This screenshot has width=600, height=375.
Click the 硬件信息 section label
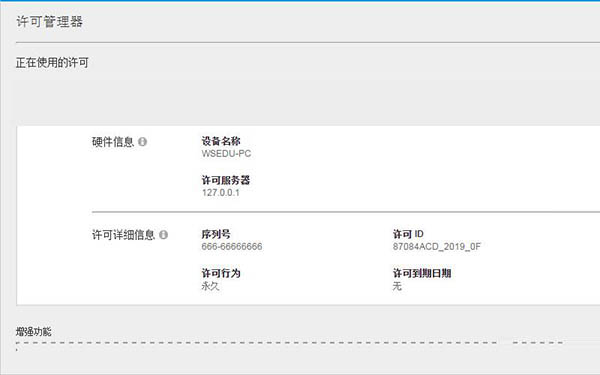tap(113, 142)
